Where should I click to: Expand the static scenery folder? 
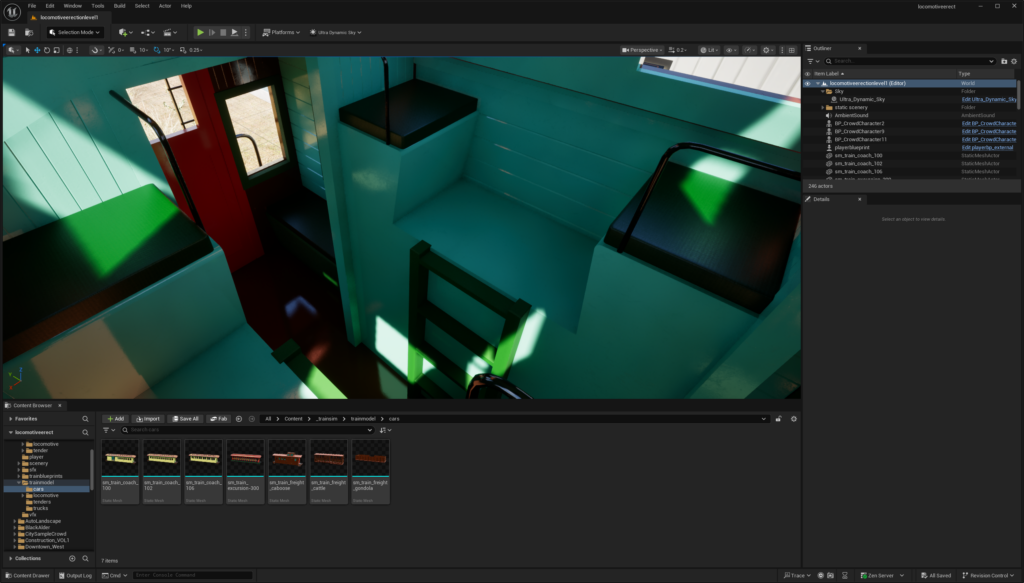(822, 107)
